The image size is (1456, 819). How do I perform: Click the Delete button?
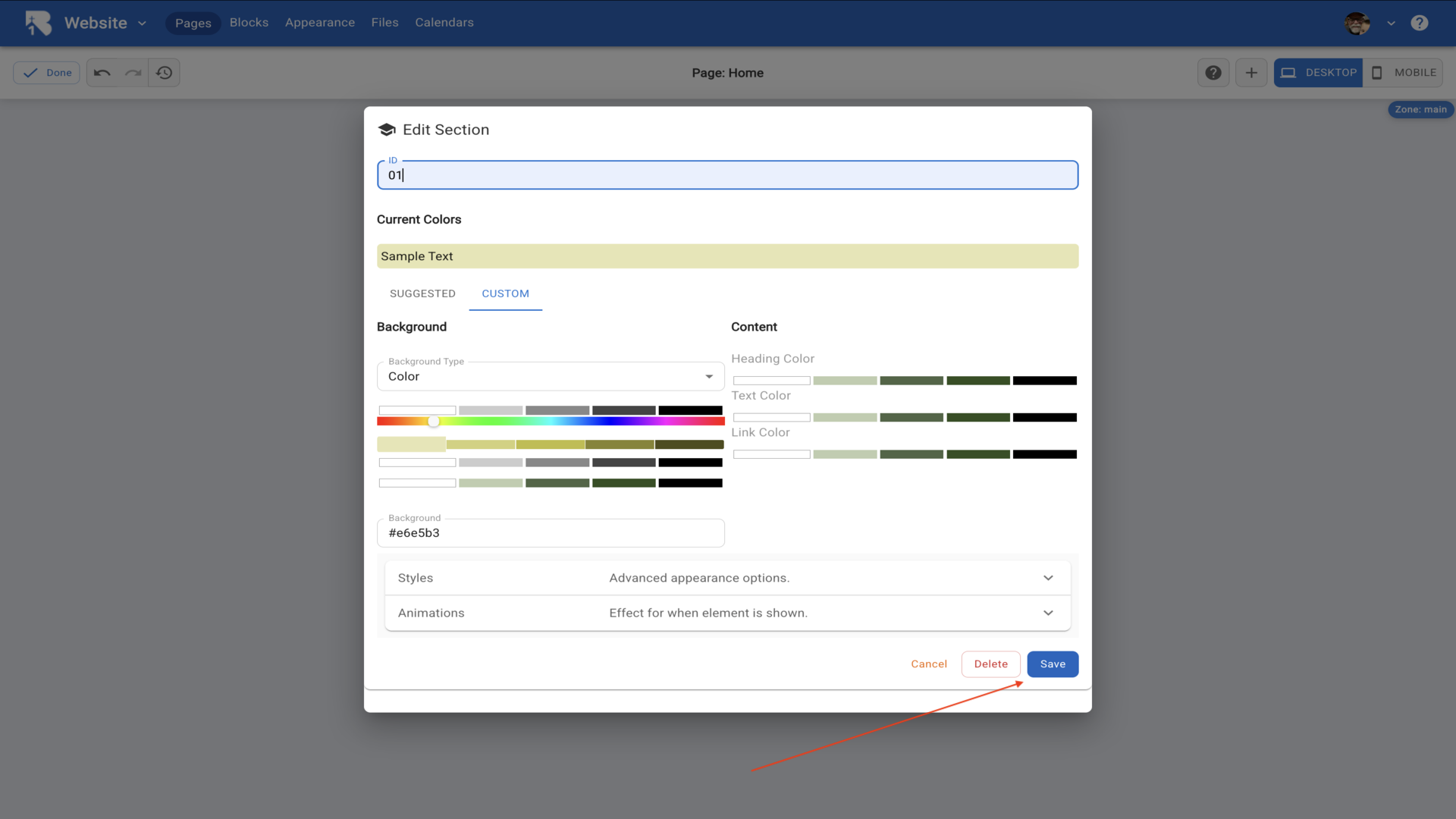pos(990,664)
